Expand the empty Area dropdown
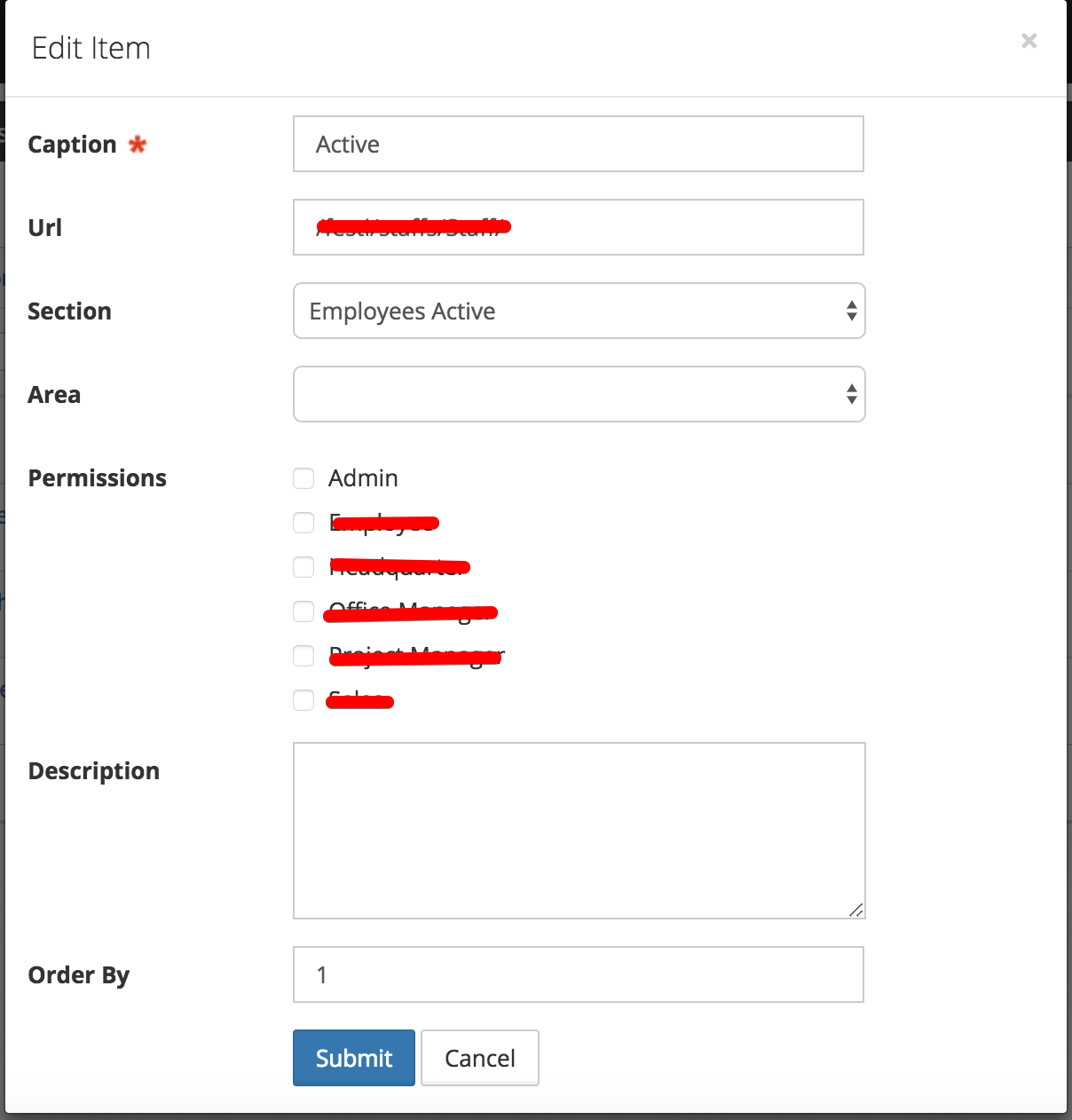The image size is (1072, 1120). pyautogui.click(x=579, y=394)
